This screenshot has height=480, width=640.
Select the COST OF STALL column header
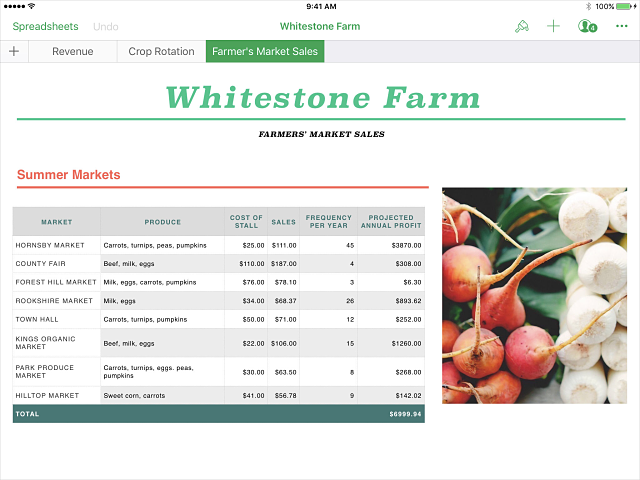pyautogui.click(x=246, y=222)
